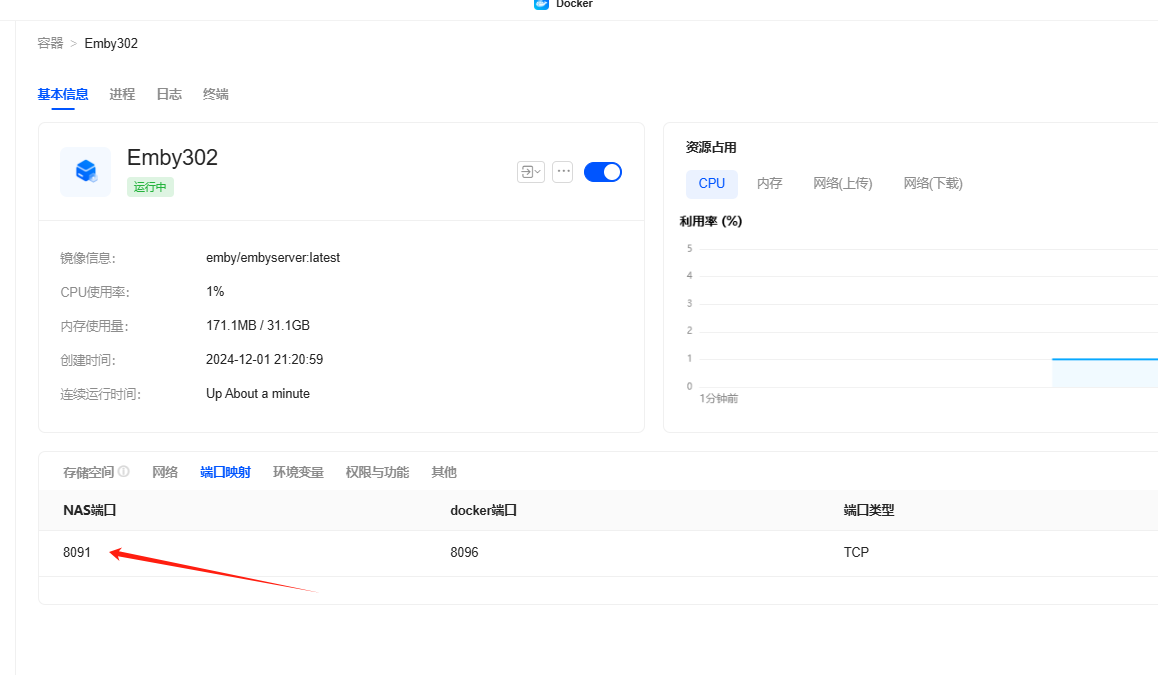Click the 运行中 status badge
Screen dimensions: 1158x675
(150, 187)
